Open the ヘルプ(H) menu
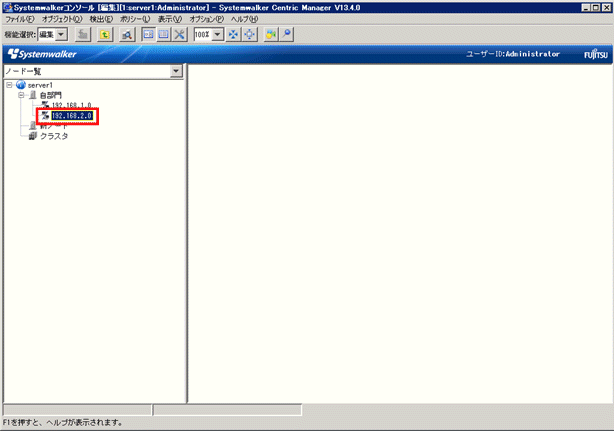 [244, 19]
